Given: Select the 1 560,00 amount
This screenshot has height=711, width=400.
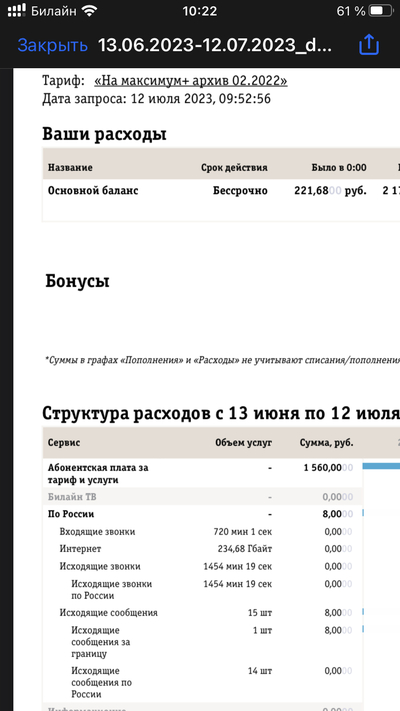Looking at the screenshot, I should [328, 468].
